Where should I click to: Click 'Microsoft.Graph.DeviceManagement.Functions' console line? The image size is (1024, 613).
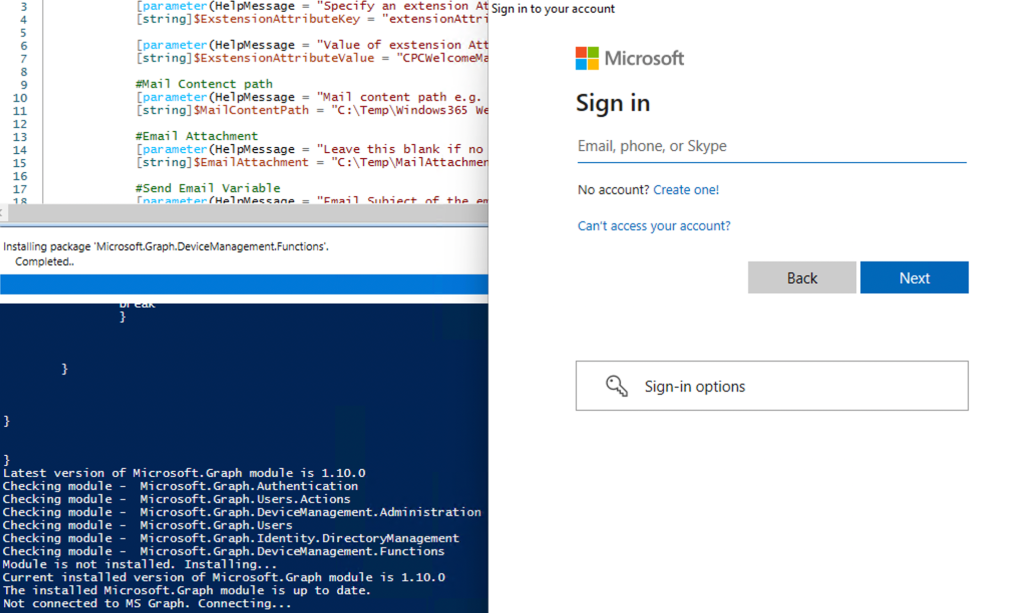tap(223, 551)
